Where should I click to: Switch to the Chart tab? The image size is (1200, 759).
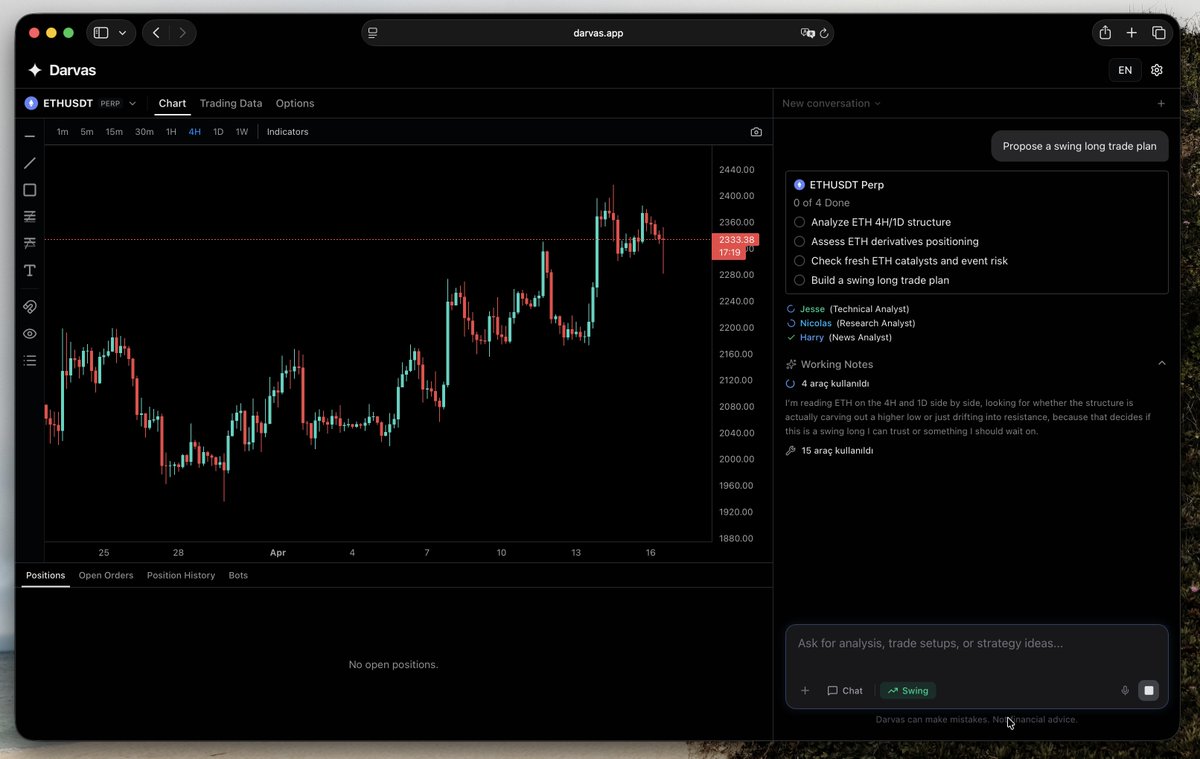click(x=172, y=103)
